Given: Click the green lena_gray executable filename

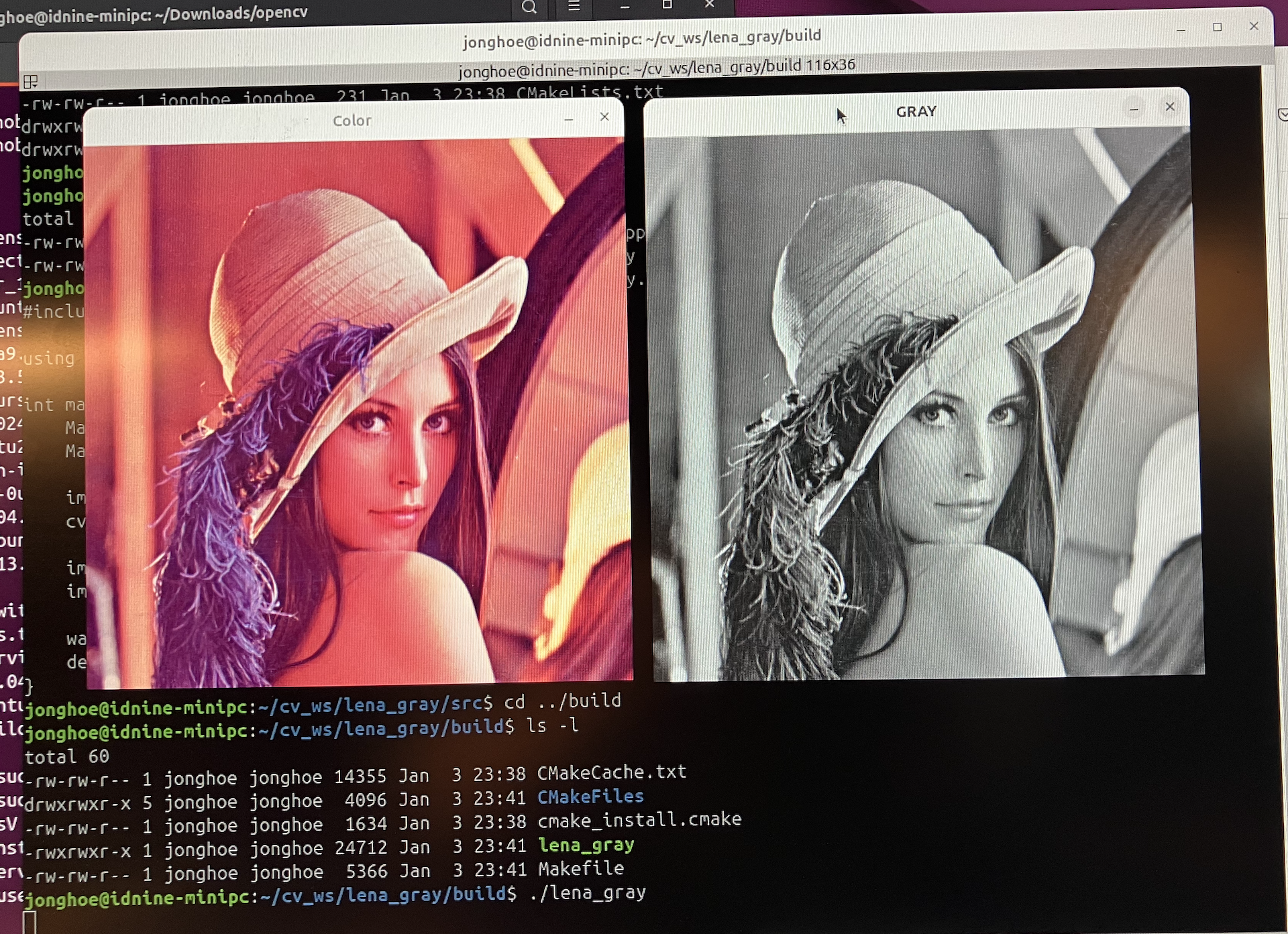Looking at the screenshot, I should [586, 845].
